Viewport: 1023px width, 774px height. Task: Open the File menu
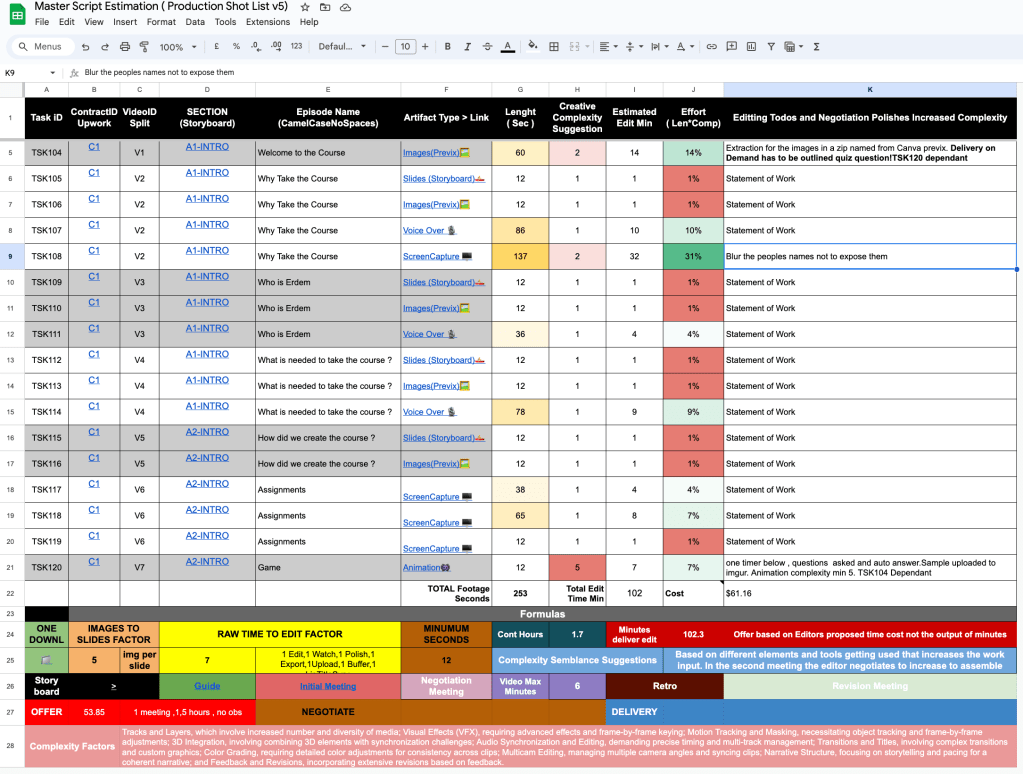[42, 22]
